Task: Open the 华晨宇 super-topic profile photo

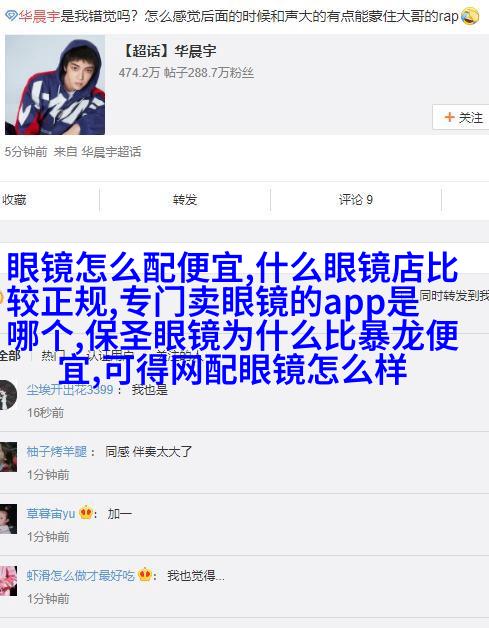Action: point(55,85)
